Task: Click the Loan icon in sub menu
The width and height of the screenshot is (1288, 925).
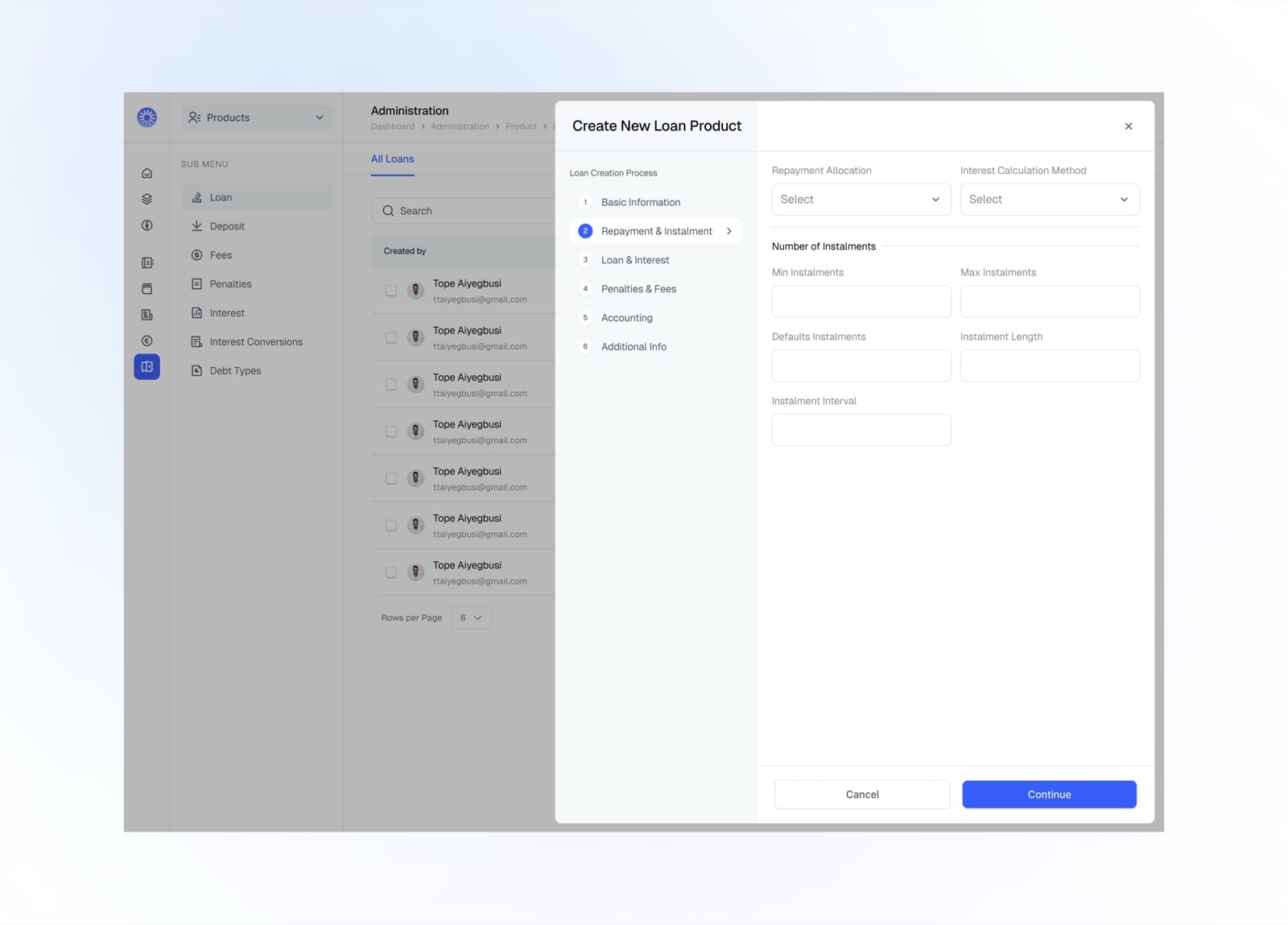Action: tap(196, 197)
